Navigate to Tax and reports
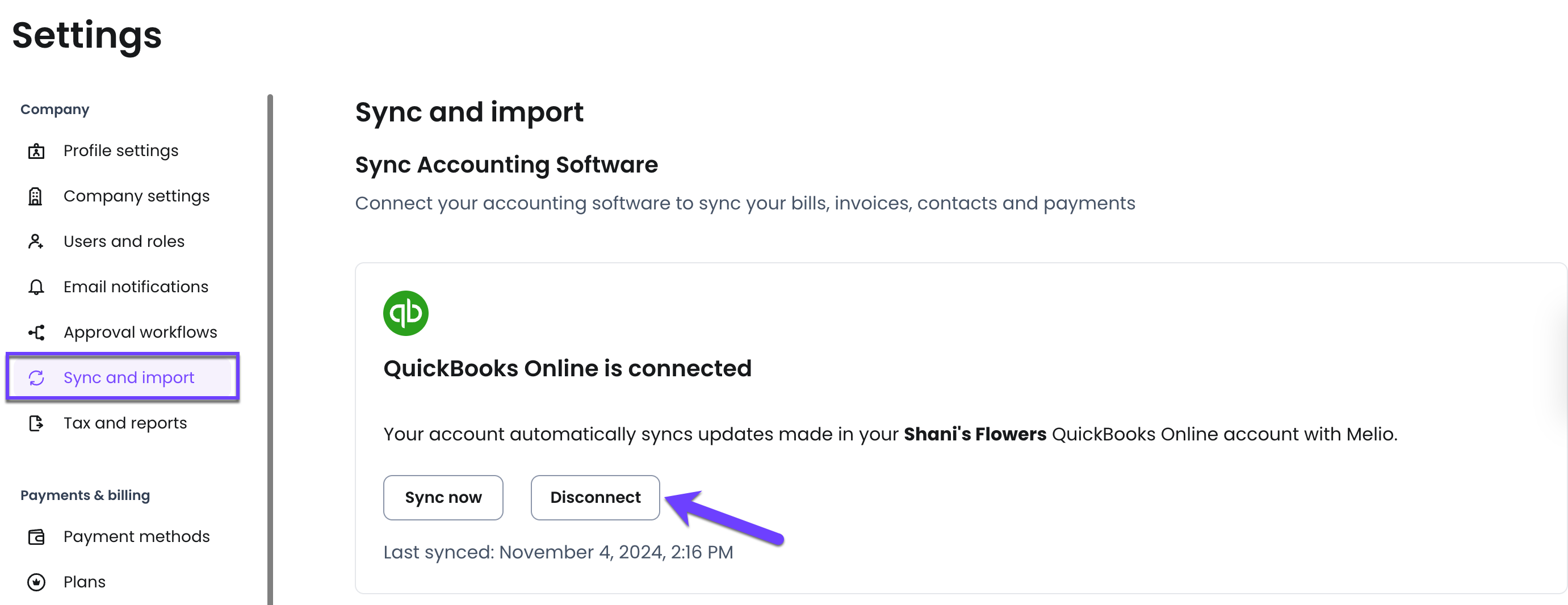The width and height of the screenshot is (1568, 605). (x=125, y=423)
